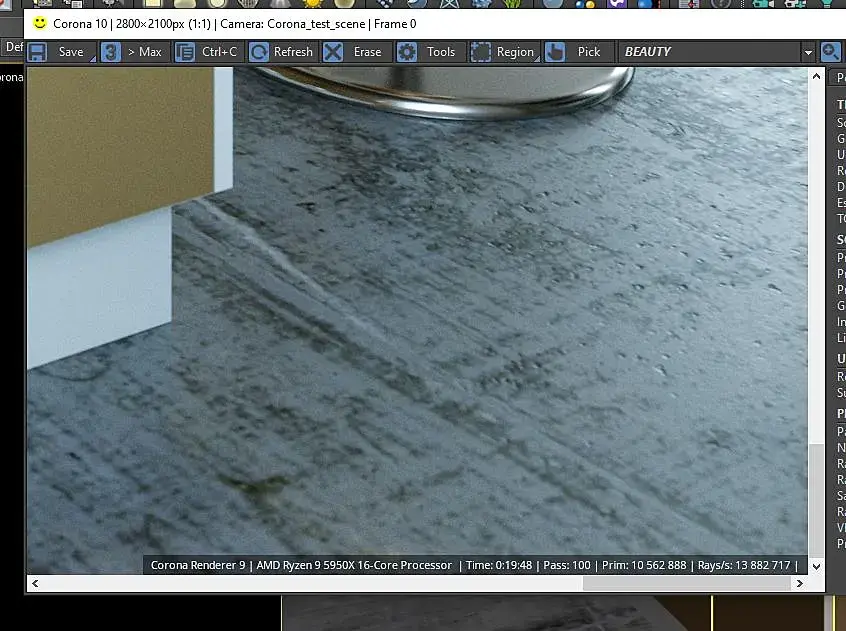Click the 'Rays/s: 13 882 717' stamp text
The height and width of the screenshot is (631, 846).
743,565
